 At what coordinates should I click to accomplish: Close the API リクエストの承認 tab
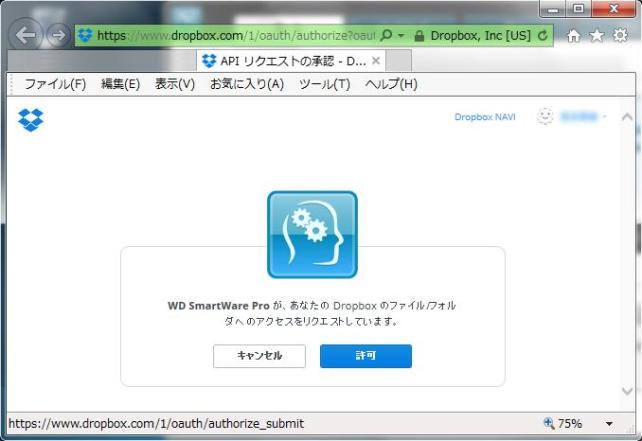coord(375,61)
